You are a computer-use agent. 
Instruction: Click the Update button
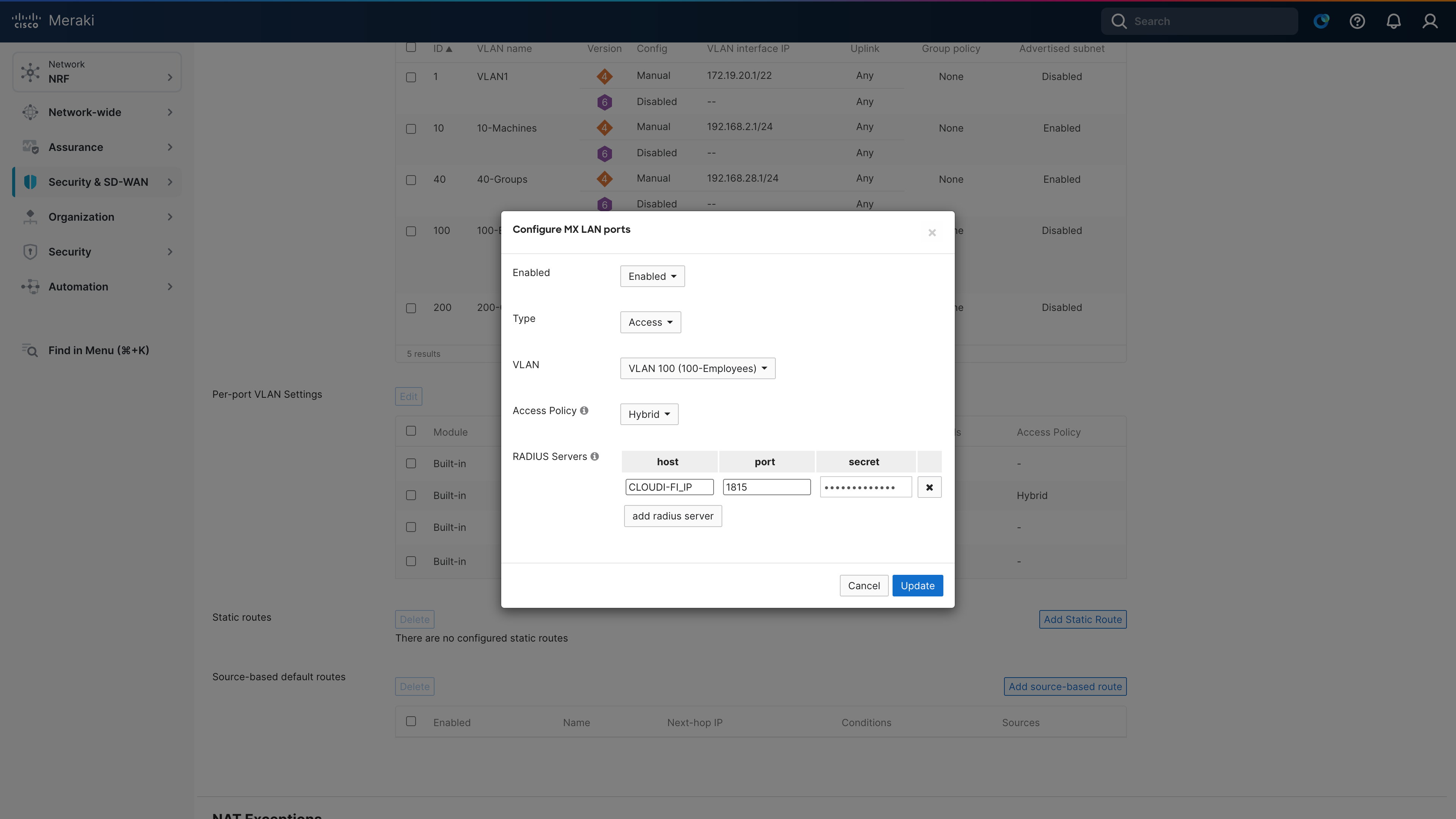pos(917,585)
